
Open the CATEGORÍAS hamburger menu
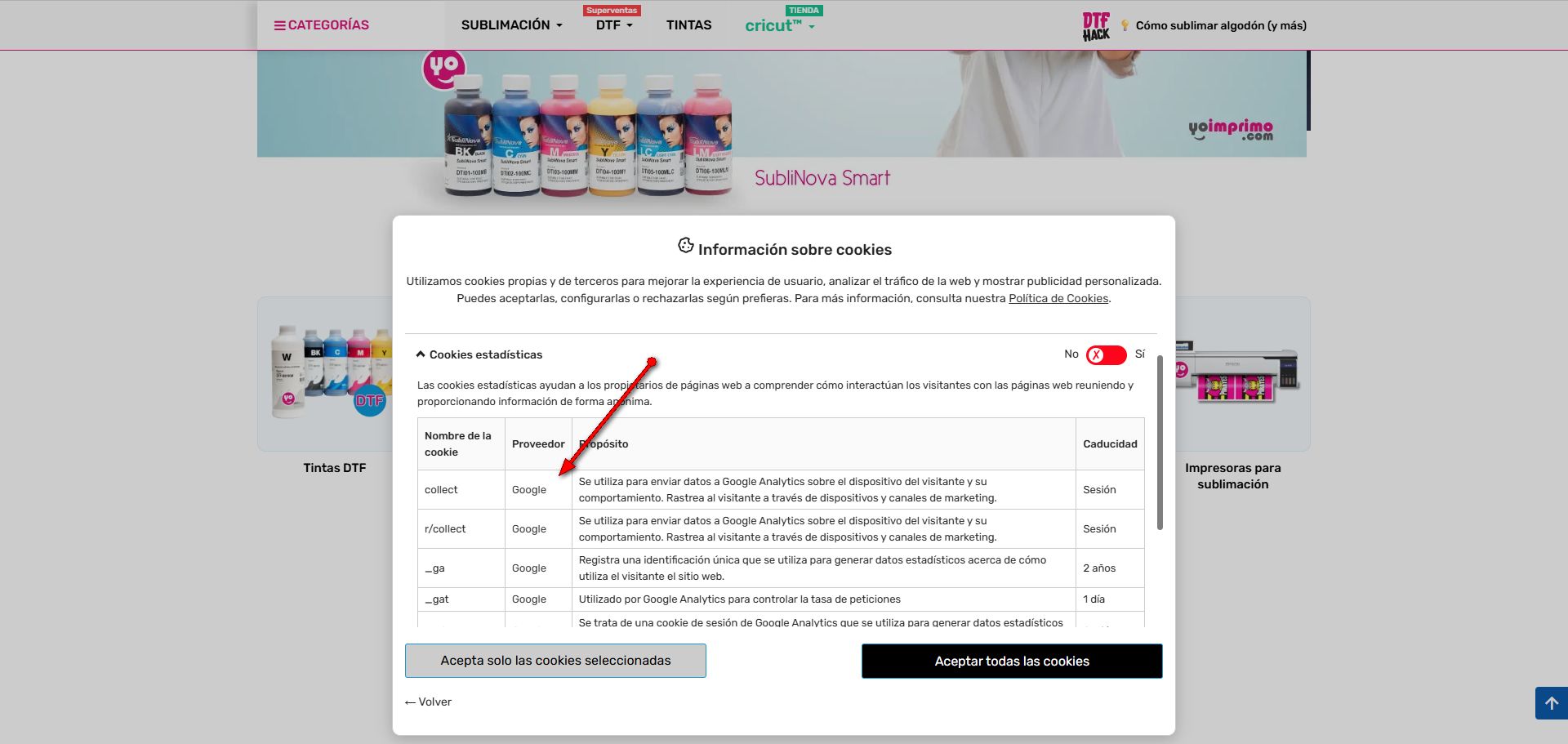(321, 25)
